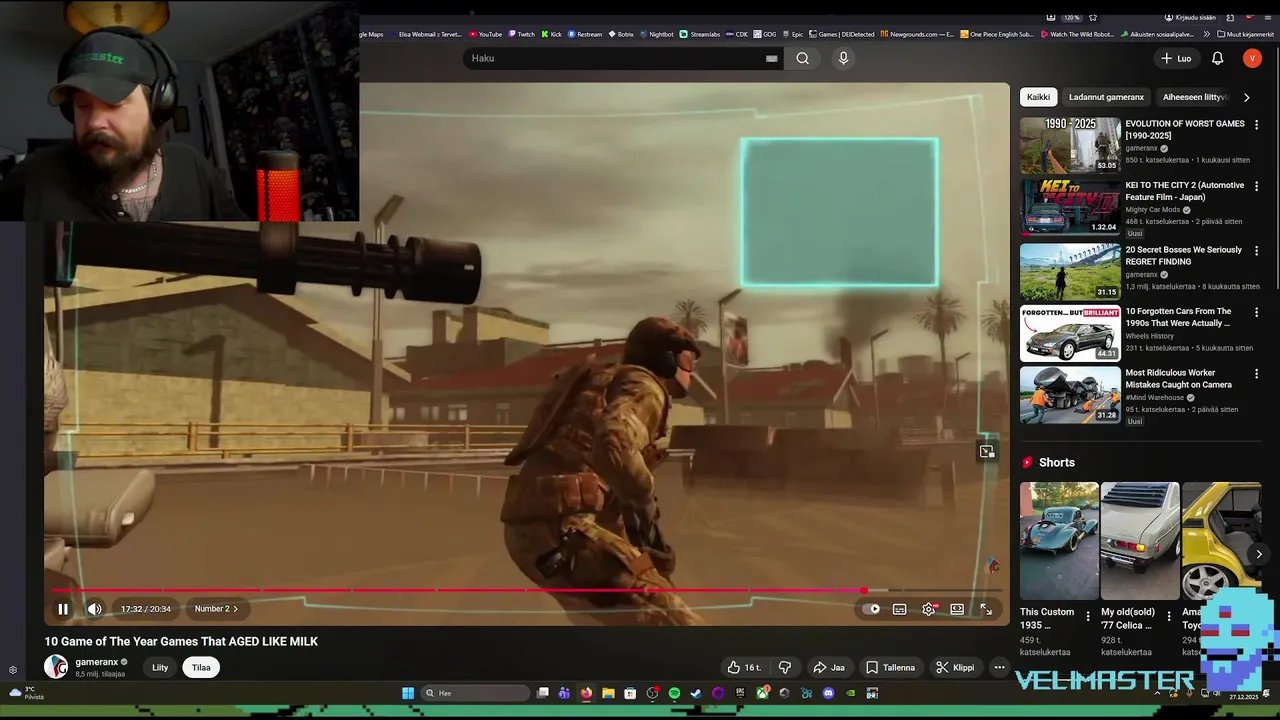Open 'KEI TO THE CITY 2' video title

point(1185,191)
